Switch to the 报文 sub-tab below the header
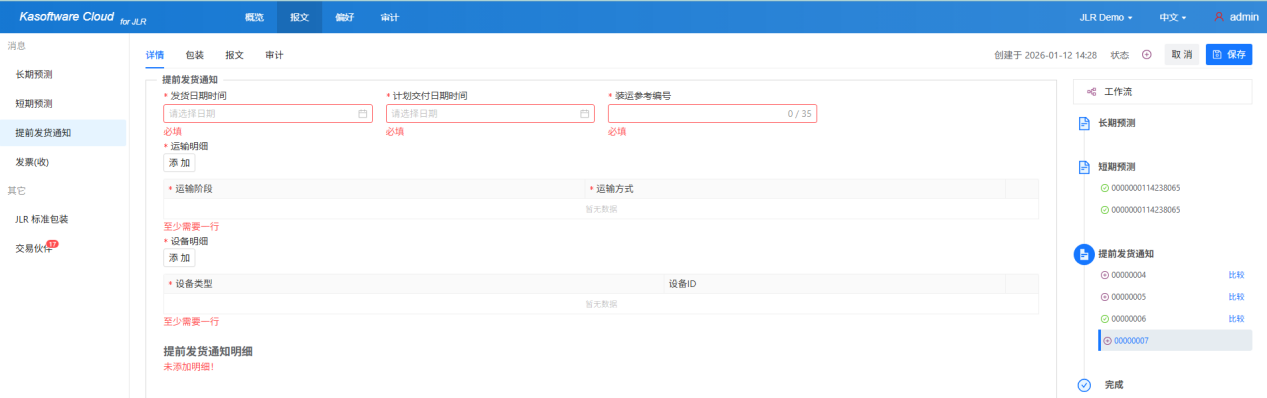The image size is (1267, 398). click(235, 55)
